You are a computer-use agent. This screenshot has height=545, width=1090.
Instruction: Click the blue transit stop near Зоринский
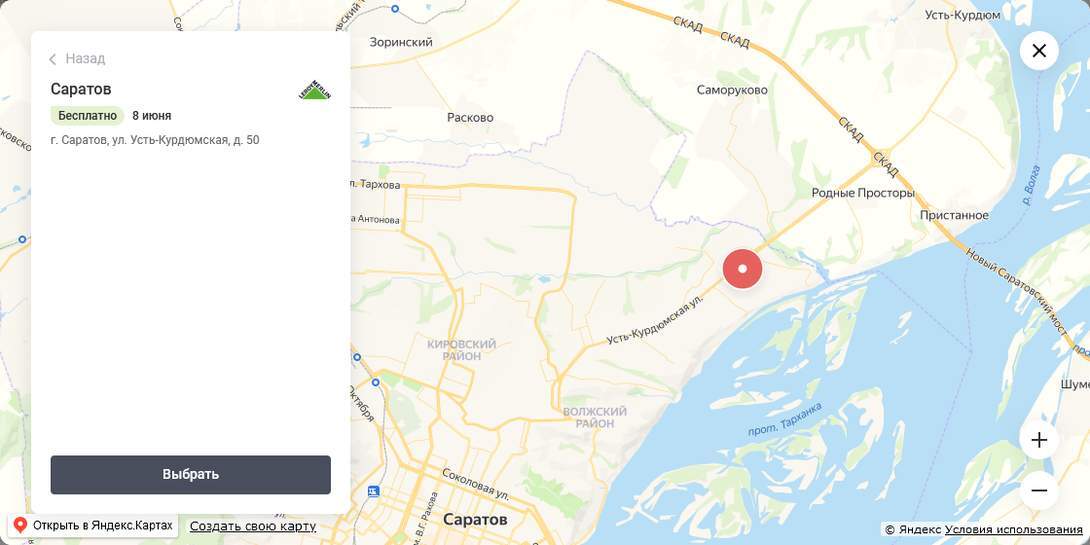tap(395, 9)
